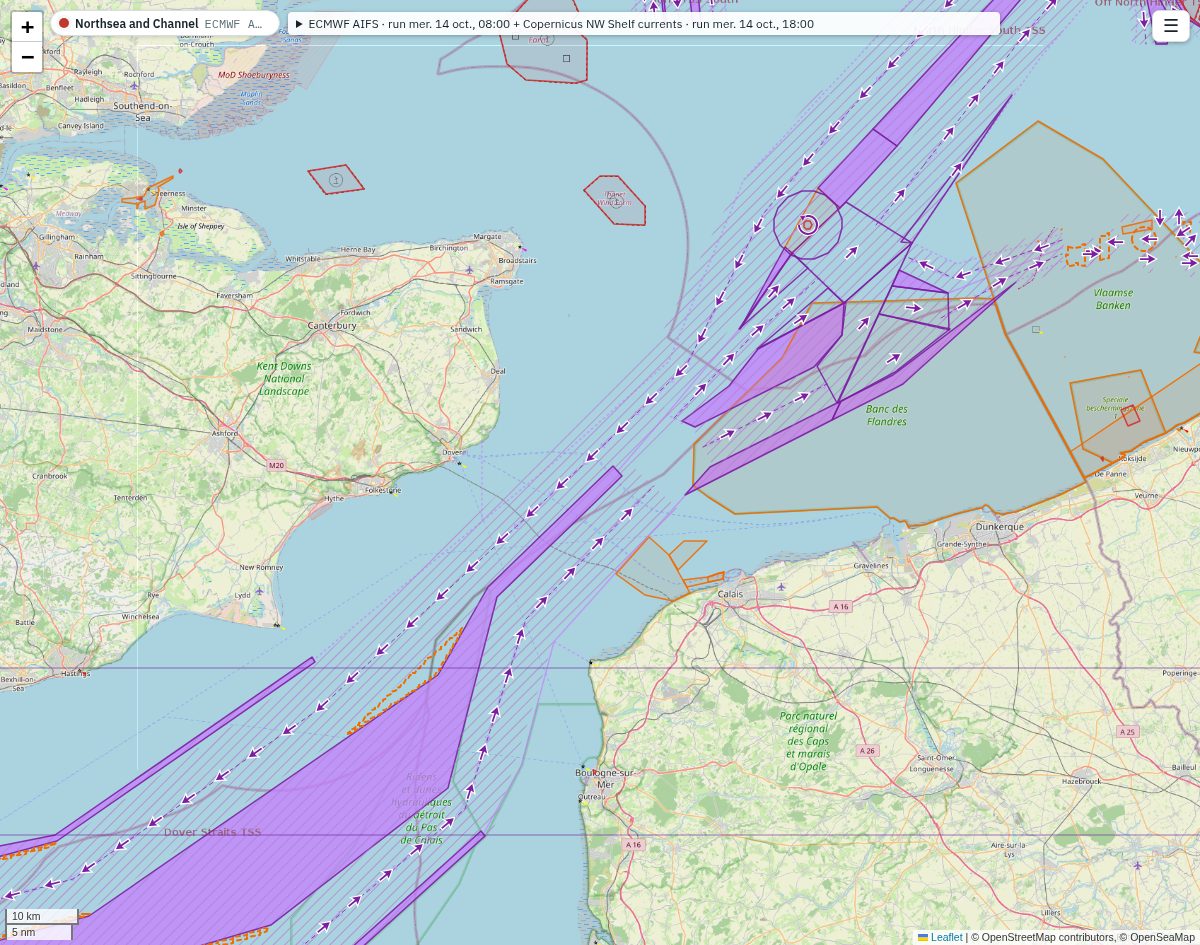Click the New Romney town label

pyautogui.click(x=261, y=567)
